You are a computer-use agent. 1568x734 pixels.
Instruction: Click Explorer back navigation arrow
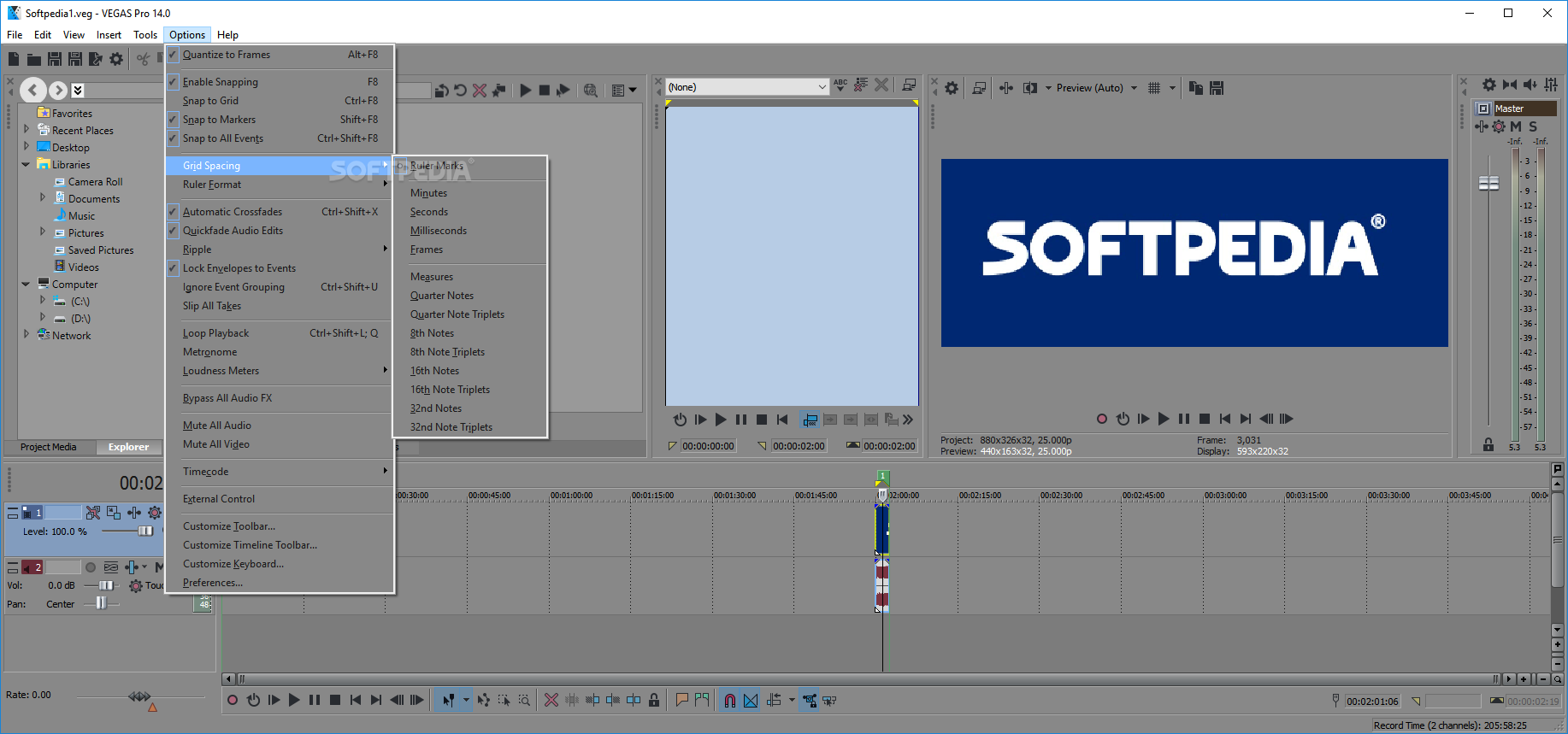pos(32,89)
